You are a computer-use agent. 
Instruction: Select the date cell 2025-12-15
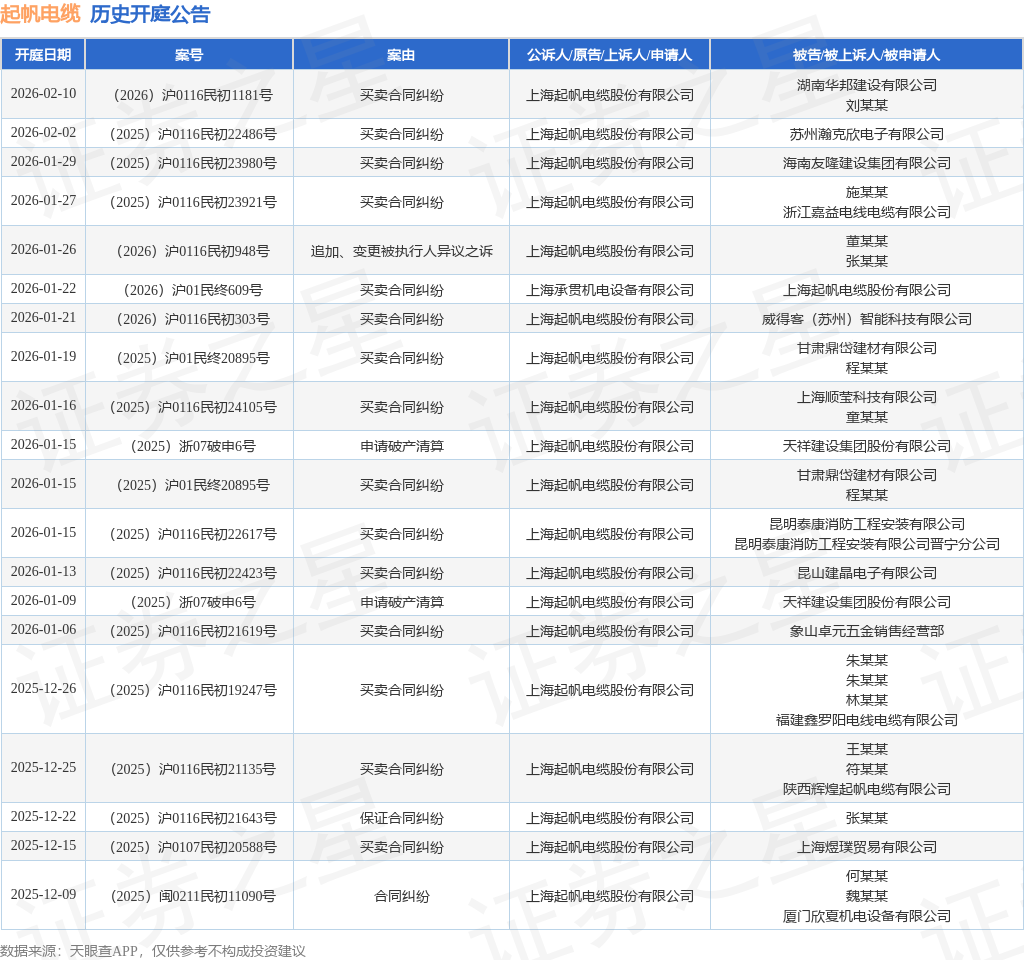point(43,845)
